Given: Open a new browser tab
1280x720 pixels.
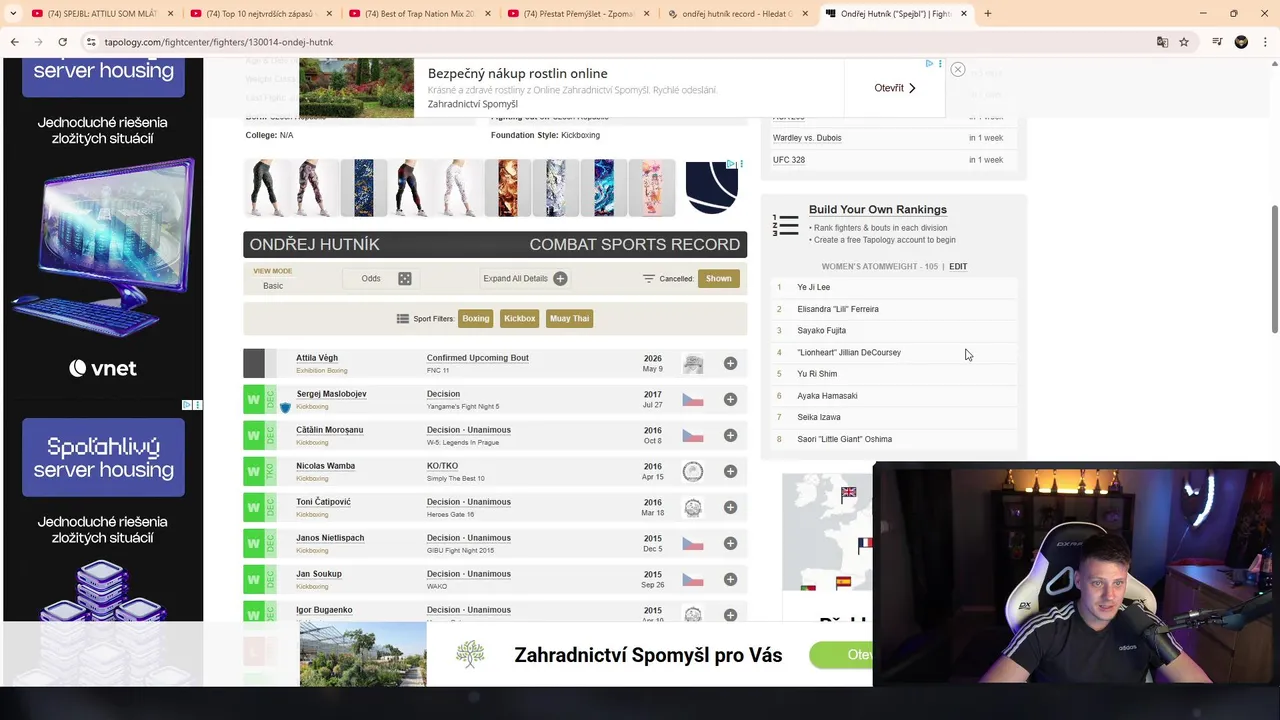Looking at the screenshot, I should [988, 13].
